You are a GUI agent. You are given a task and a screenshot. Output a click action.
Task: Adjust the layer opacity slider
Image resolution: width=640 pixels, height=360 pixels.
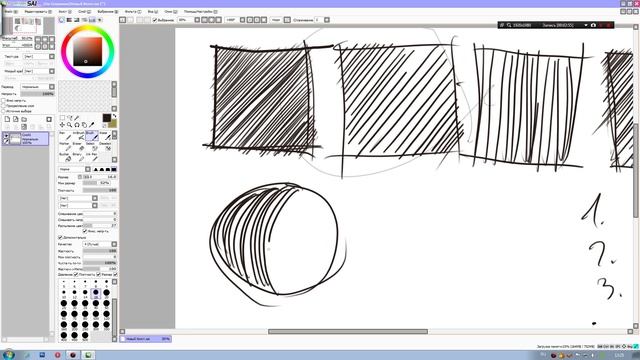click(37, 94)
